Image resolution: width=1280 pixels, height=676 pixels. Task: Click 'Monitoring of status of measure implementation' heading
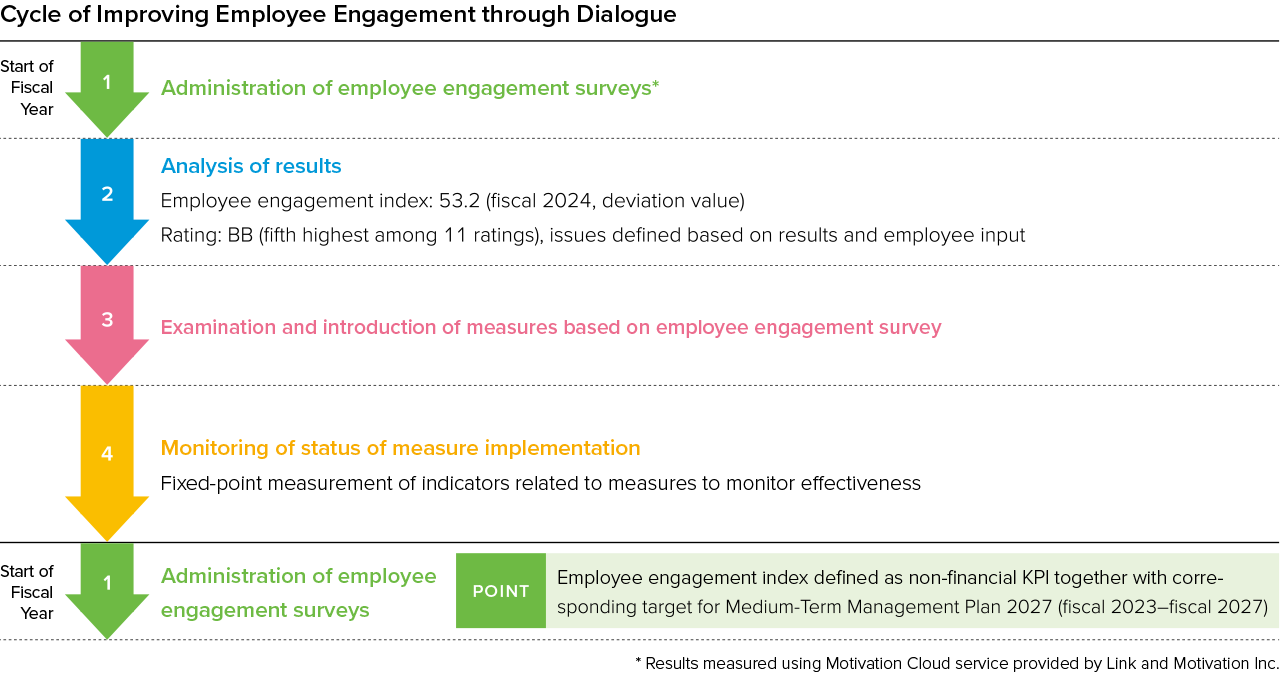[400, 448]
